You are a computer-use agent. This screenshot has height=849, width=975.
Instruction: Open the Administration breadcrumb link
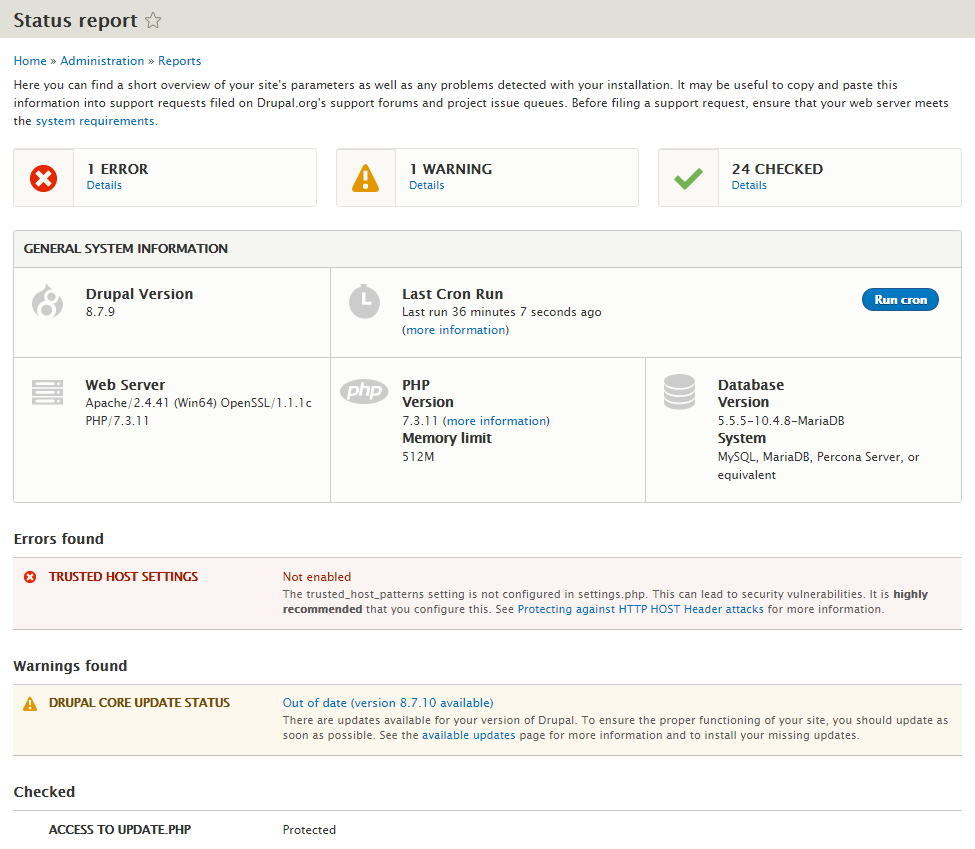click(x=102, y=61)
